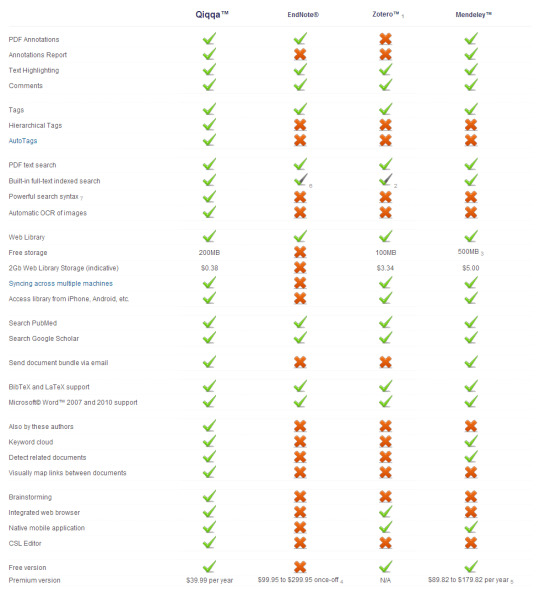Click the Qiqqa column header
Image resolution: width=540 pixels, height=592 pixels.
[x=212, y=14]
